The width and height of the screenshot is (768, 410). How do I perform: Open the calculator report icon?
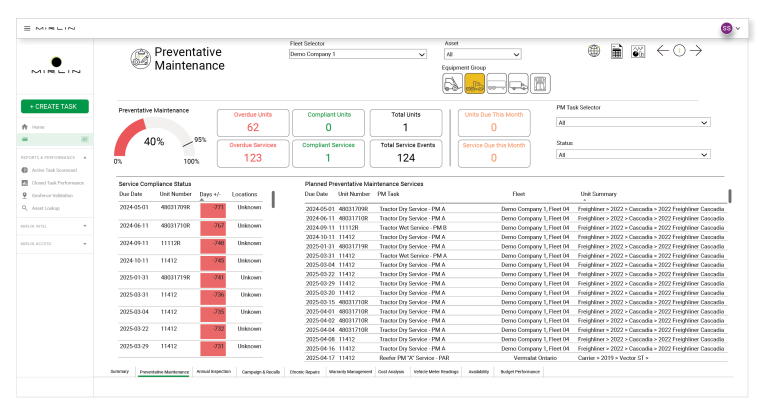(x=617, y=51)
